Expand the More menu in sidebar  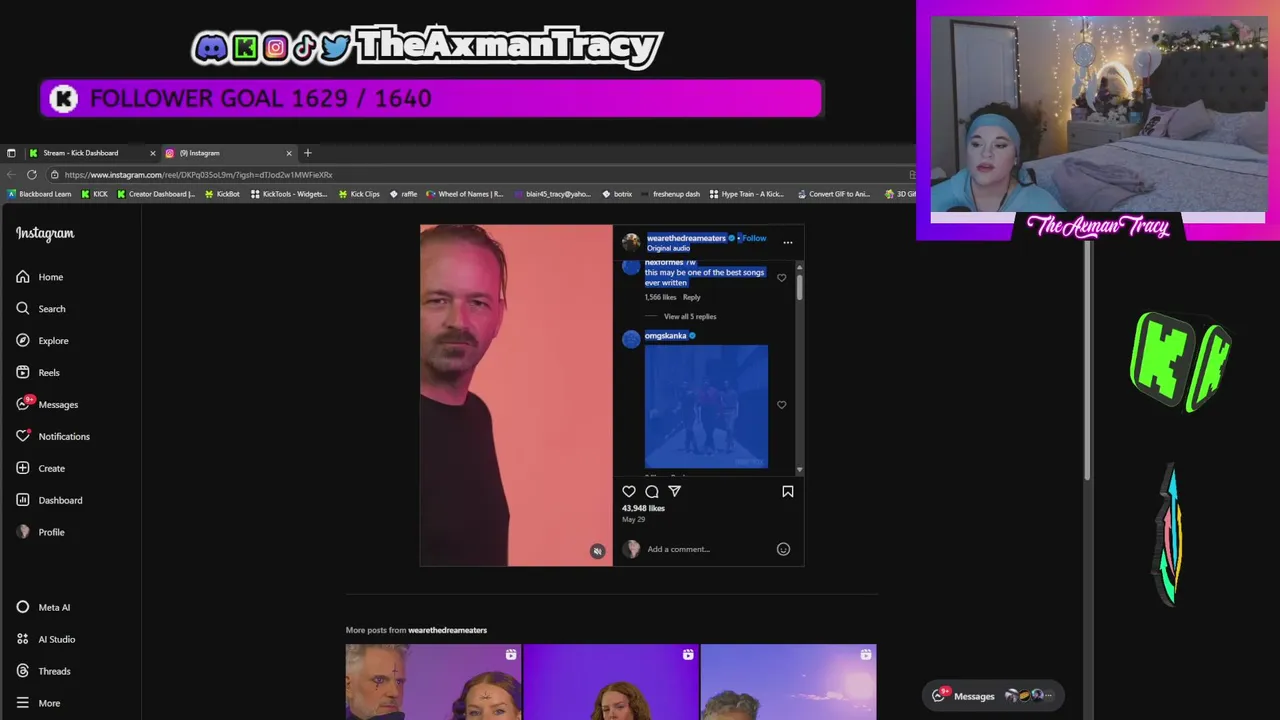pyautogui.click(x=38, y=703)
